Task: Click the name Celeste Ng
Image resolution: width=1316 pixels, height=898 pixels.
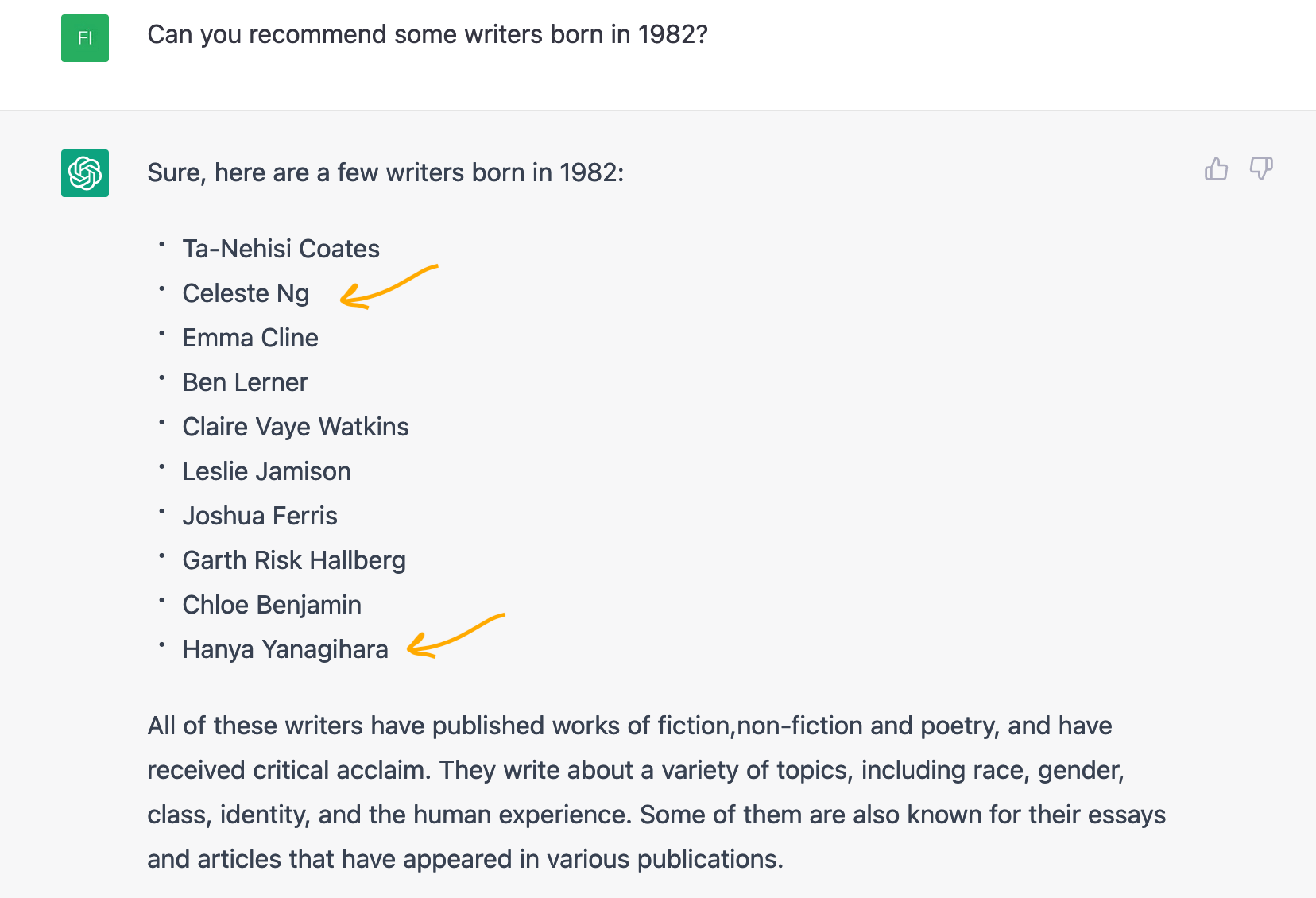Action: click(x=246, y=293)
